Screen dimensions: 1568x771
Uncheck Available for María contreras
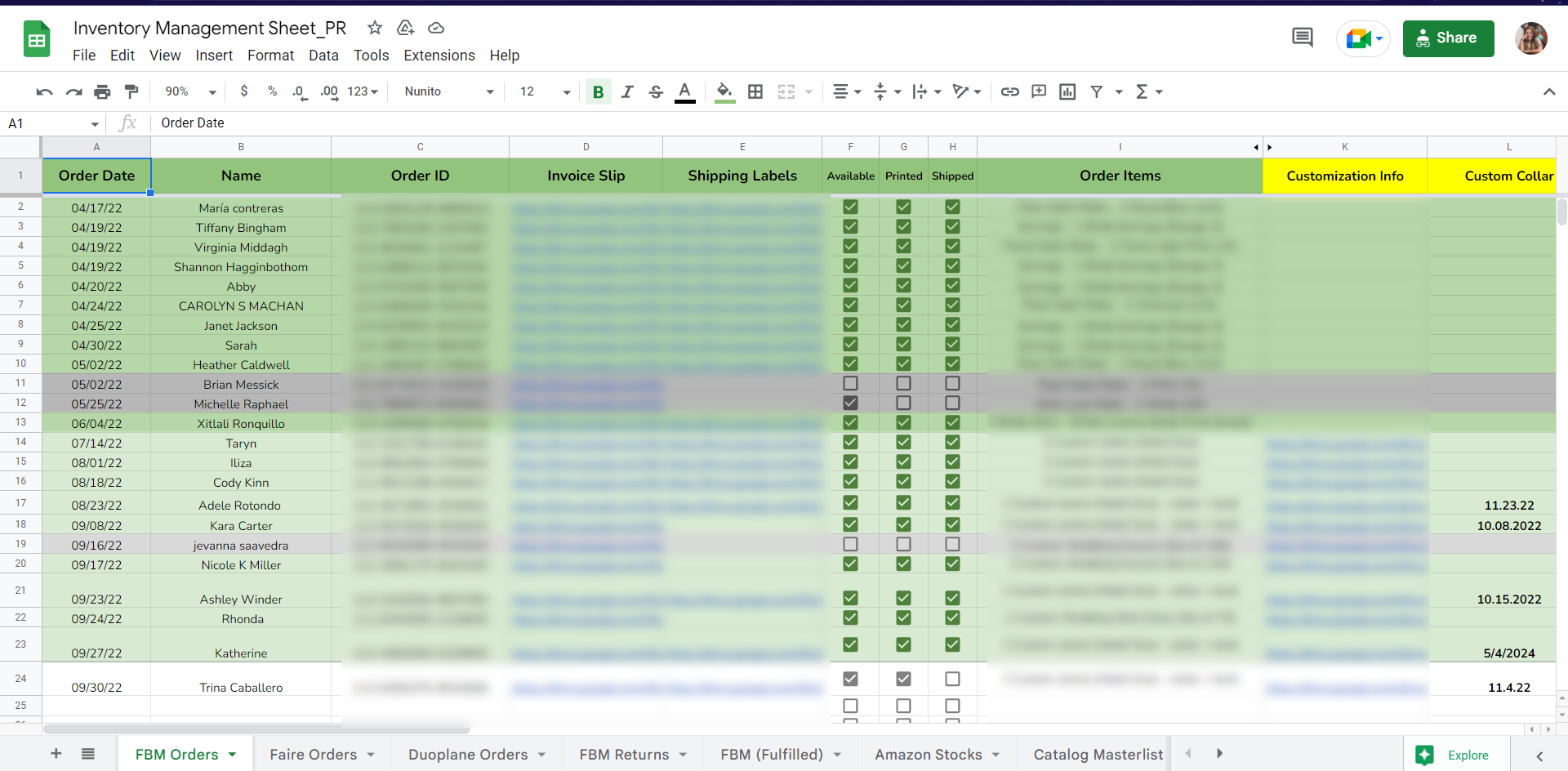[850, 207]
